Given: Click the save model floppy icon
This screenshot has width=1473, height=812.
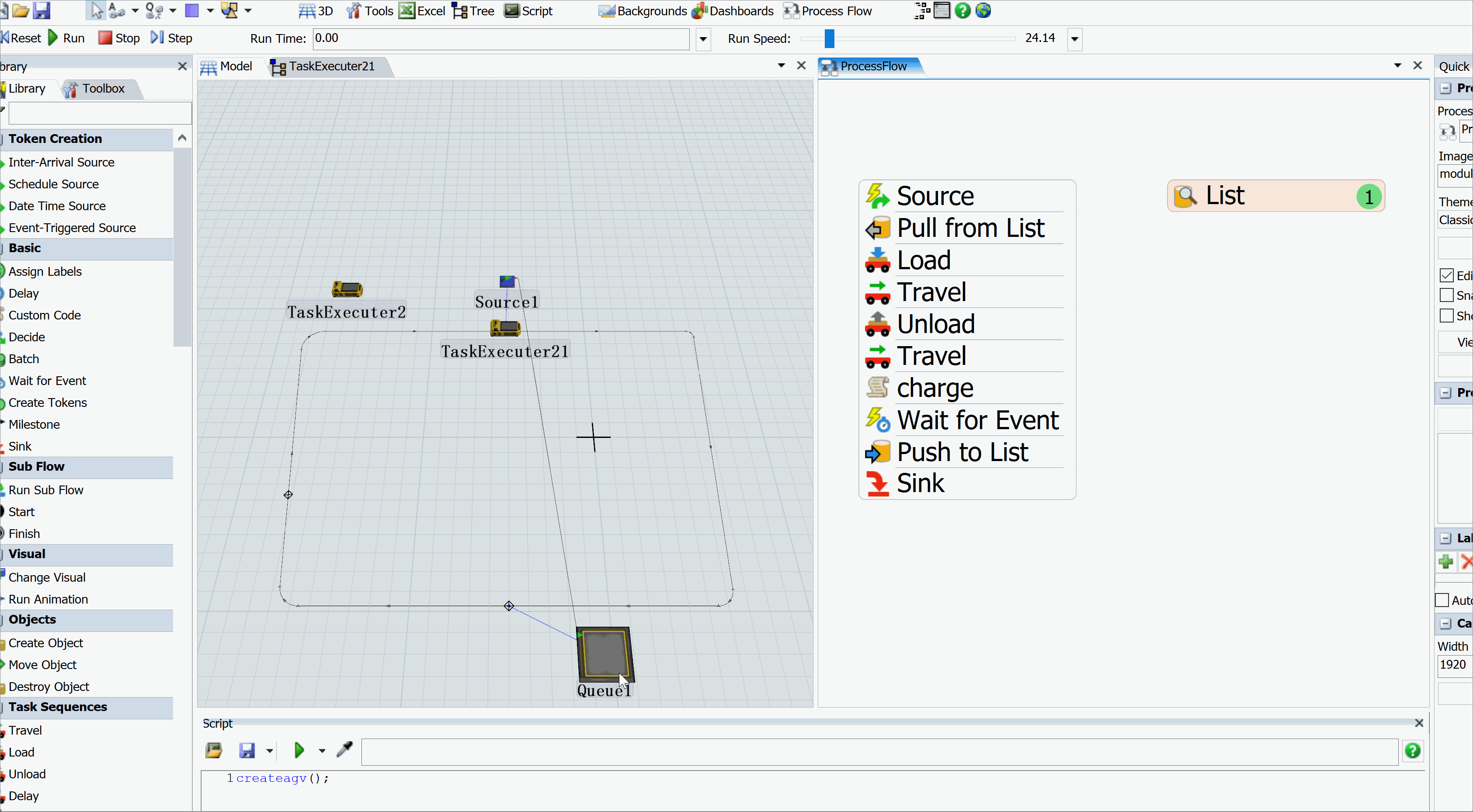Looking at the screenshot, I should click(42, 10).
